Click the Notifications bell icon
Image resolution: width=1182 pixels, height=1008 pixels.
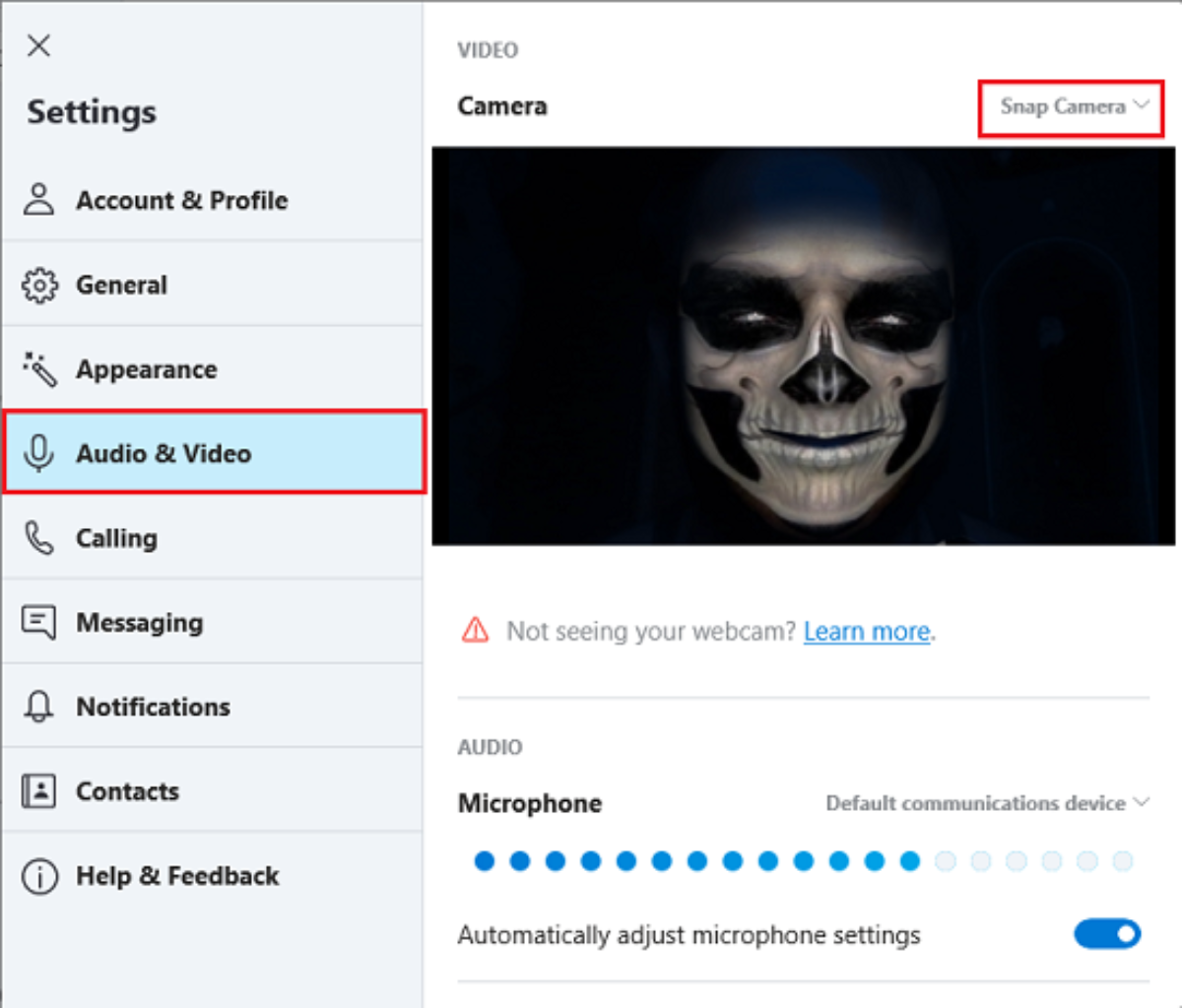coord(39,706)
